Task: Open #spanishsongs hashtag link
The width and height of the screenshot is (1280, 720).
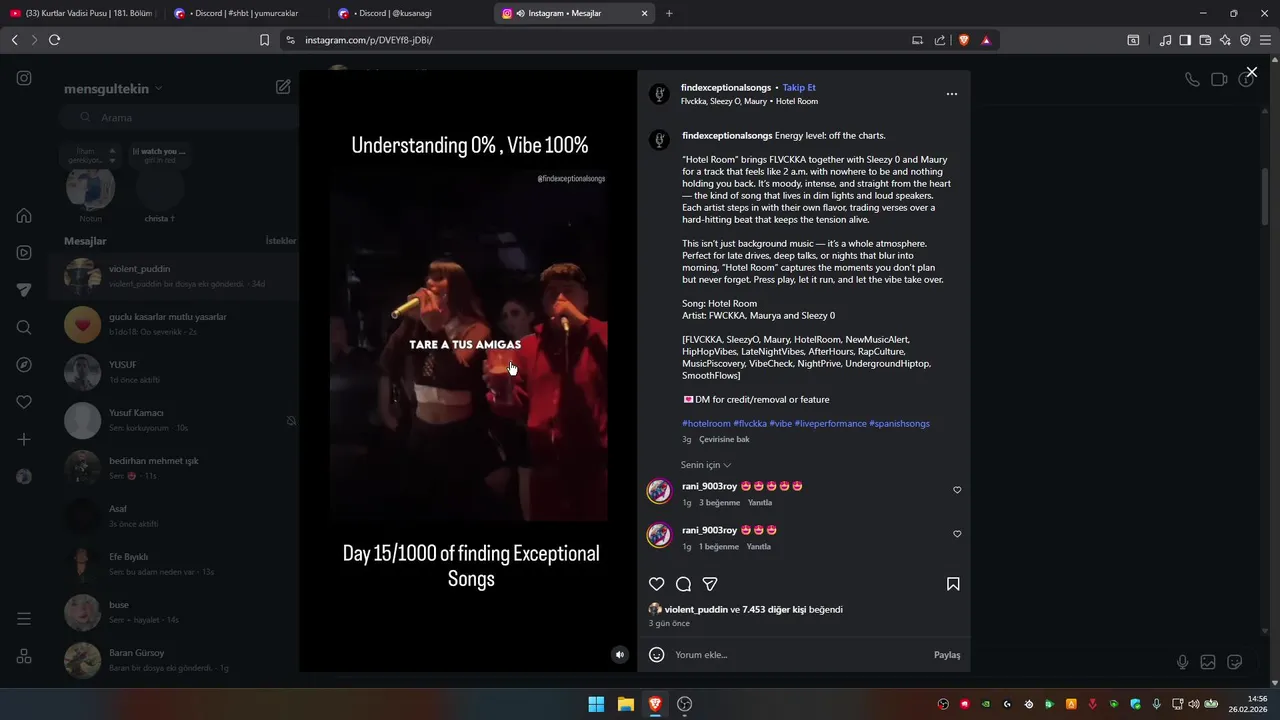Action: click(899, 424)
